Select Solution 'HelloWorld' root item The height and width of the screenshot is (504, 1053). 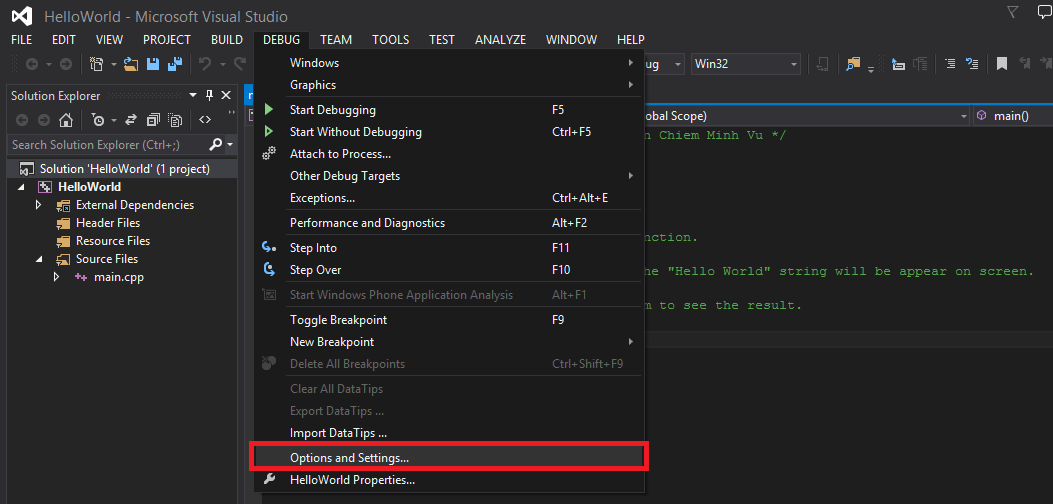point(121,169)
